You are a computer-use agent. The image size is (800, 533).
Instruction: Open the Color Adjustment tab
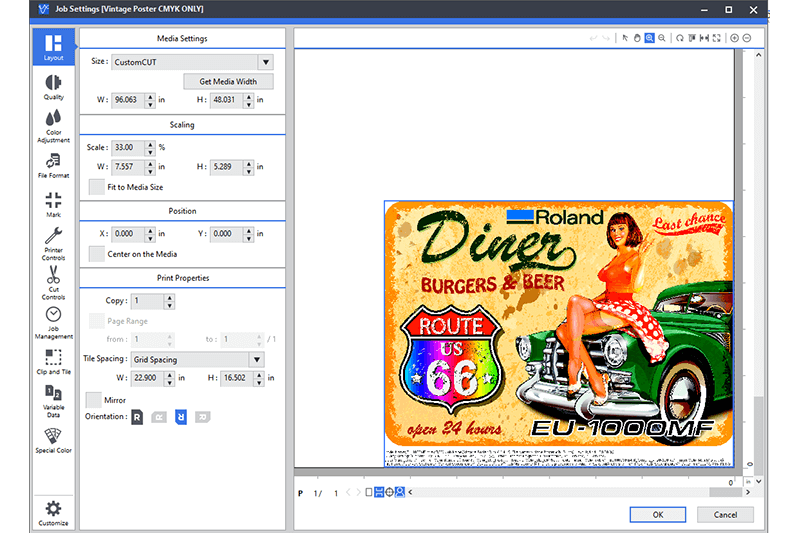[x=54, y=126]
